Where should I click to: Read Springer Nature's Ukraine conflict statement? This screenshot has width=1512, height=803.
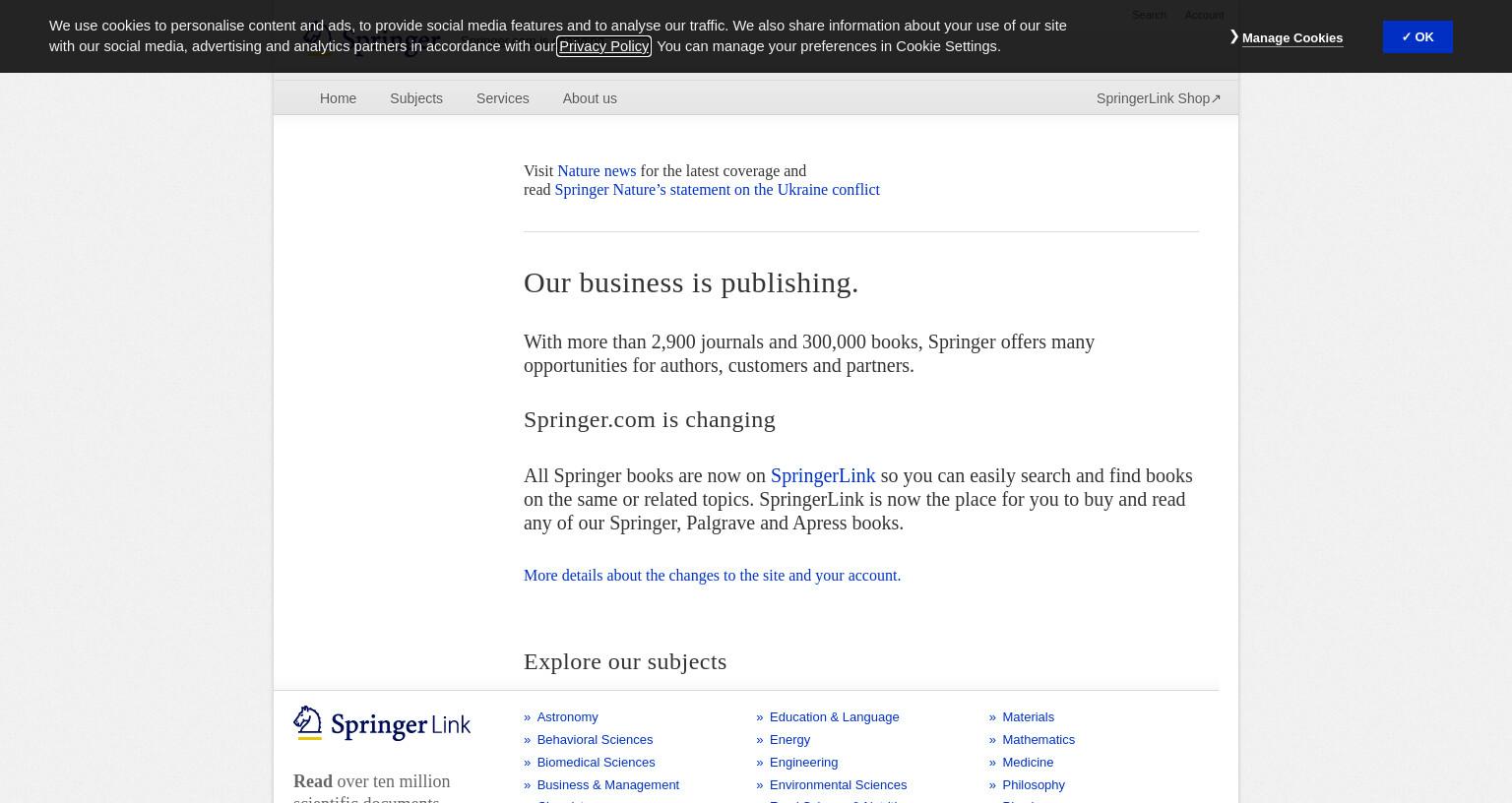pos(717,189)
